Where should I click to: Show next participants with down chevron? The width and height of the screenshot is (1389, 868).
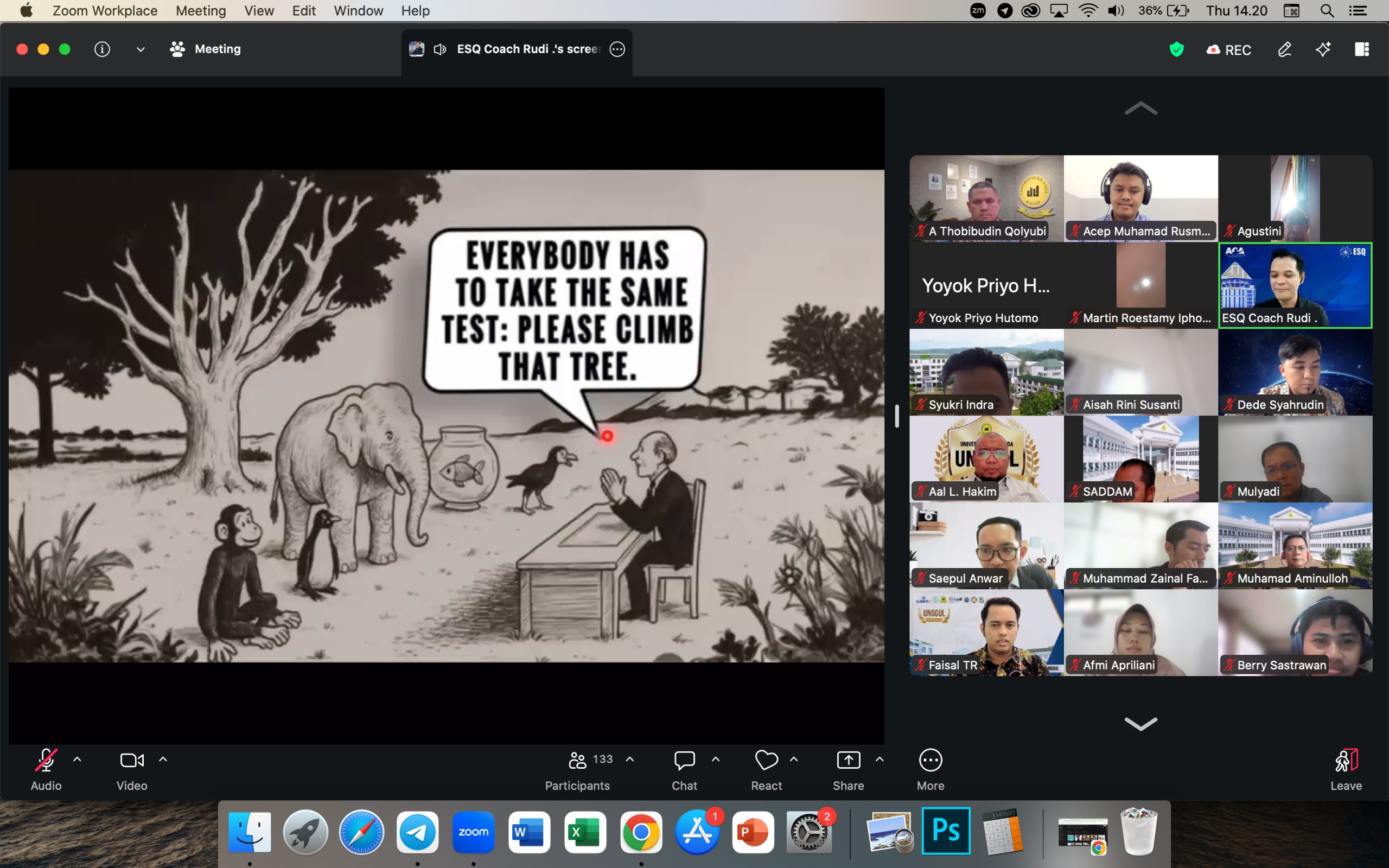[1141, 723]
